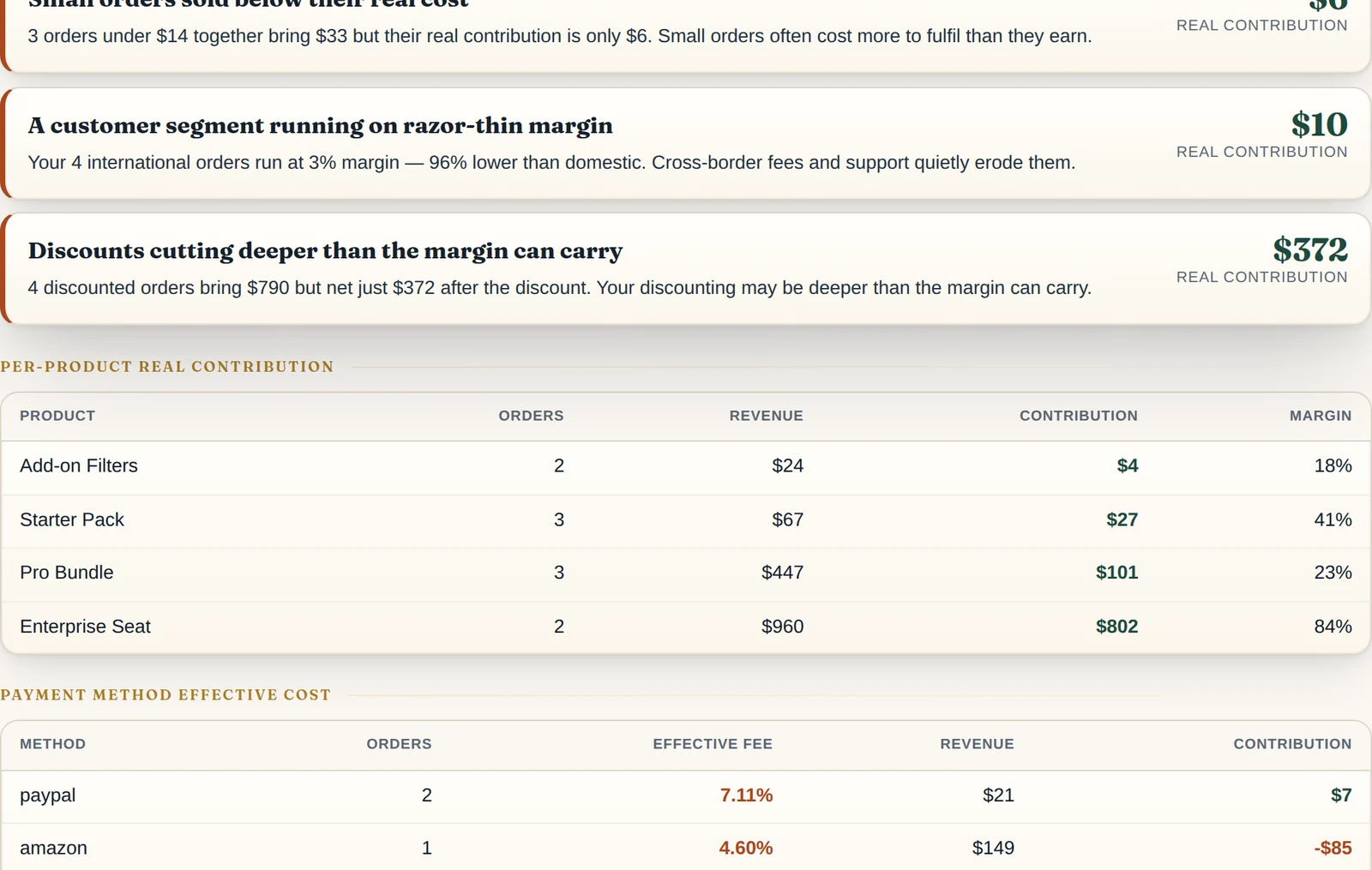Select the '4 discounted orders bring $790' description
The height and width of the screenshot is (870, 1372).
[559, 288]
